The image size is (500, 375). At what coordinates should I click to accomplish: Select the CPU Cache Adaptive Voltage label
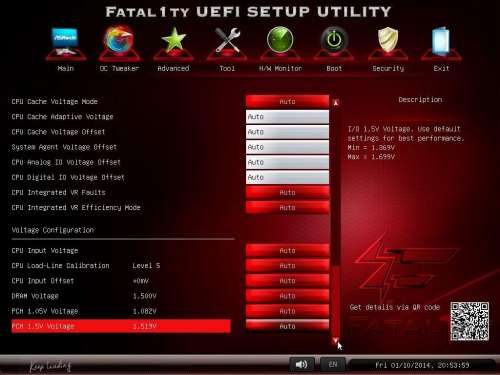tap(62, 117)
